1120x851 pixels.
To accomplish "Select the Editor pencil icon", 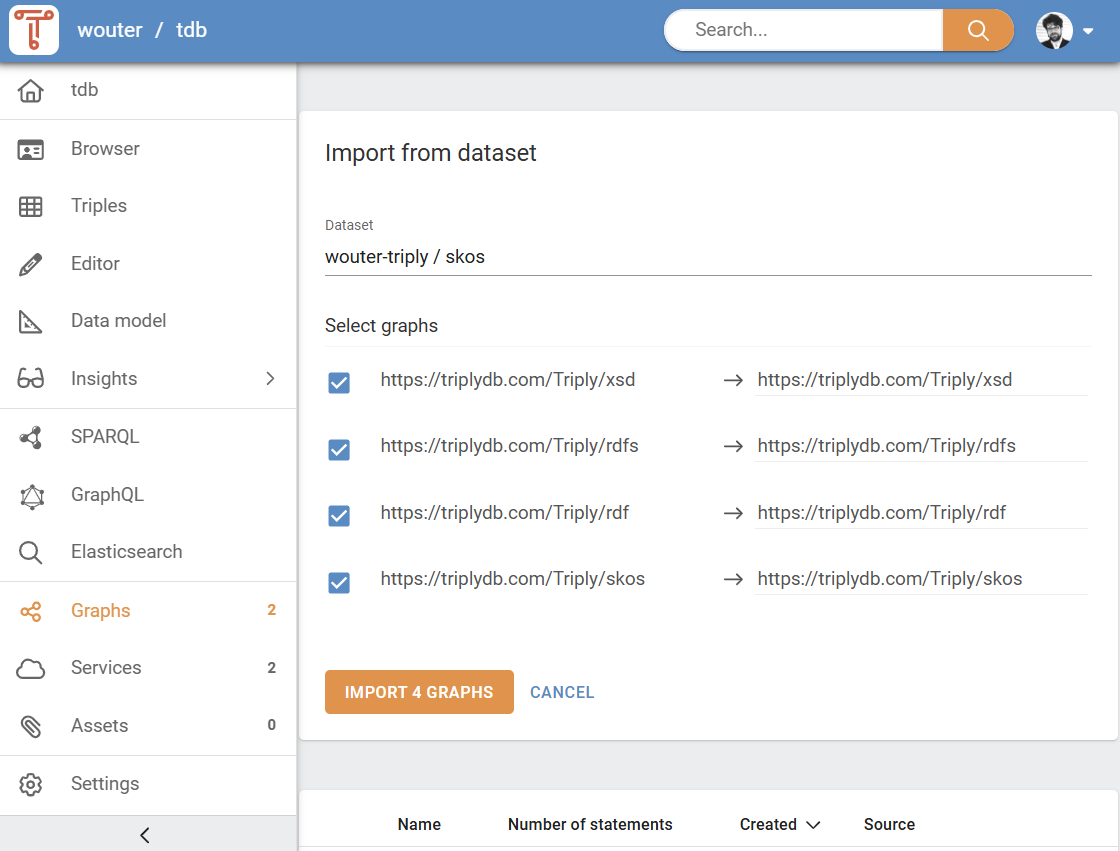I will point(31,264).
